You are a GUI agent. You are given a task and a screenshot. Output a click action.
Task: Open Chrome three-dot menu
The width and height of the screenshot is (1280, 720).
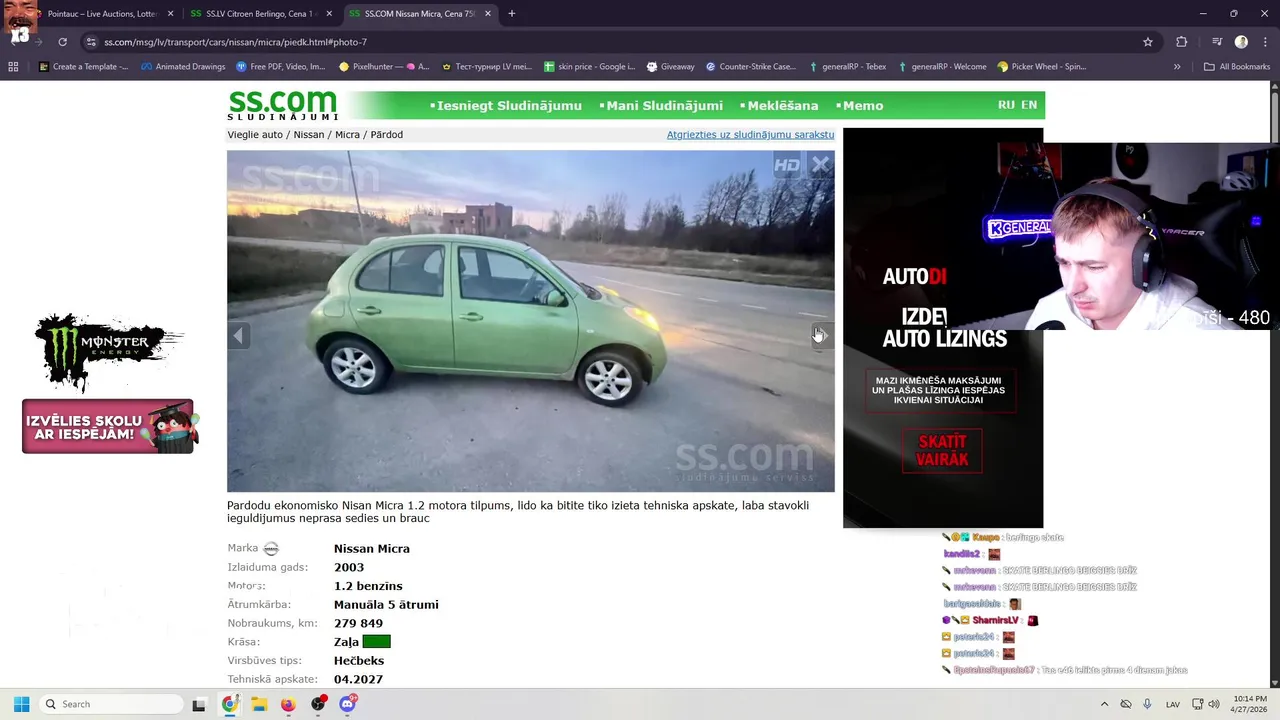pyautogui.click(x=1263, y=42)
